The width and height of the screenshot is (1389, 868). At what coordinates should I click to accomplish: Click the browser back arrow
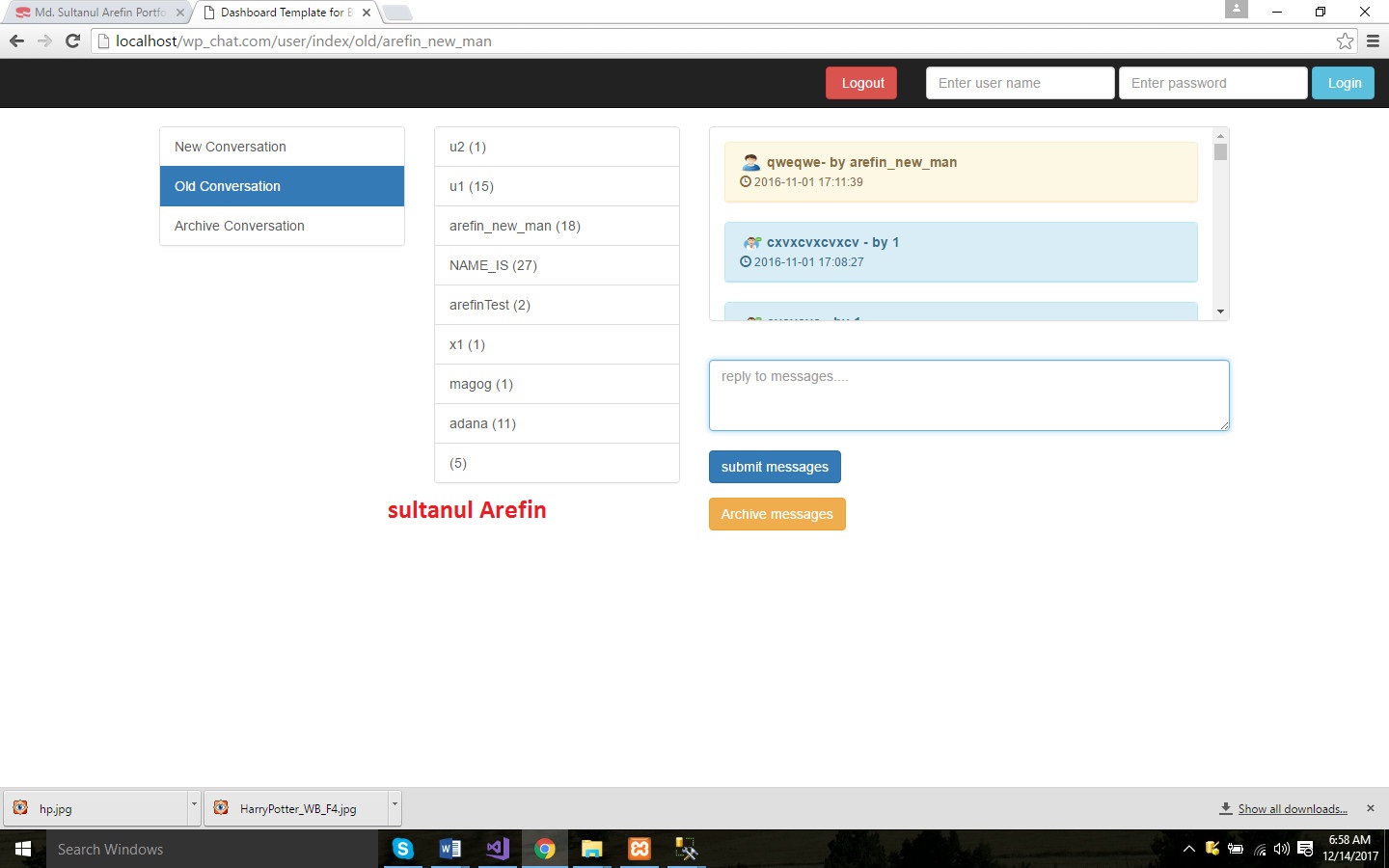[16, 41]
